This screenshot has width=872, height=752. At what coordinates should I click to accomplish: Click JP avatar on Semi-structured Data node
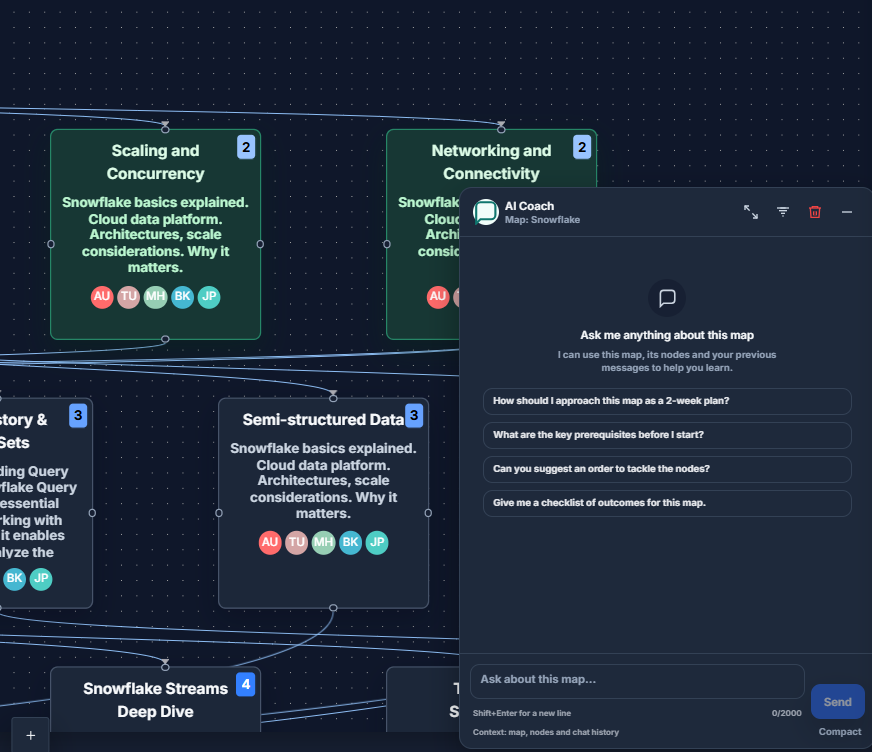[x=377, y=542]
